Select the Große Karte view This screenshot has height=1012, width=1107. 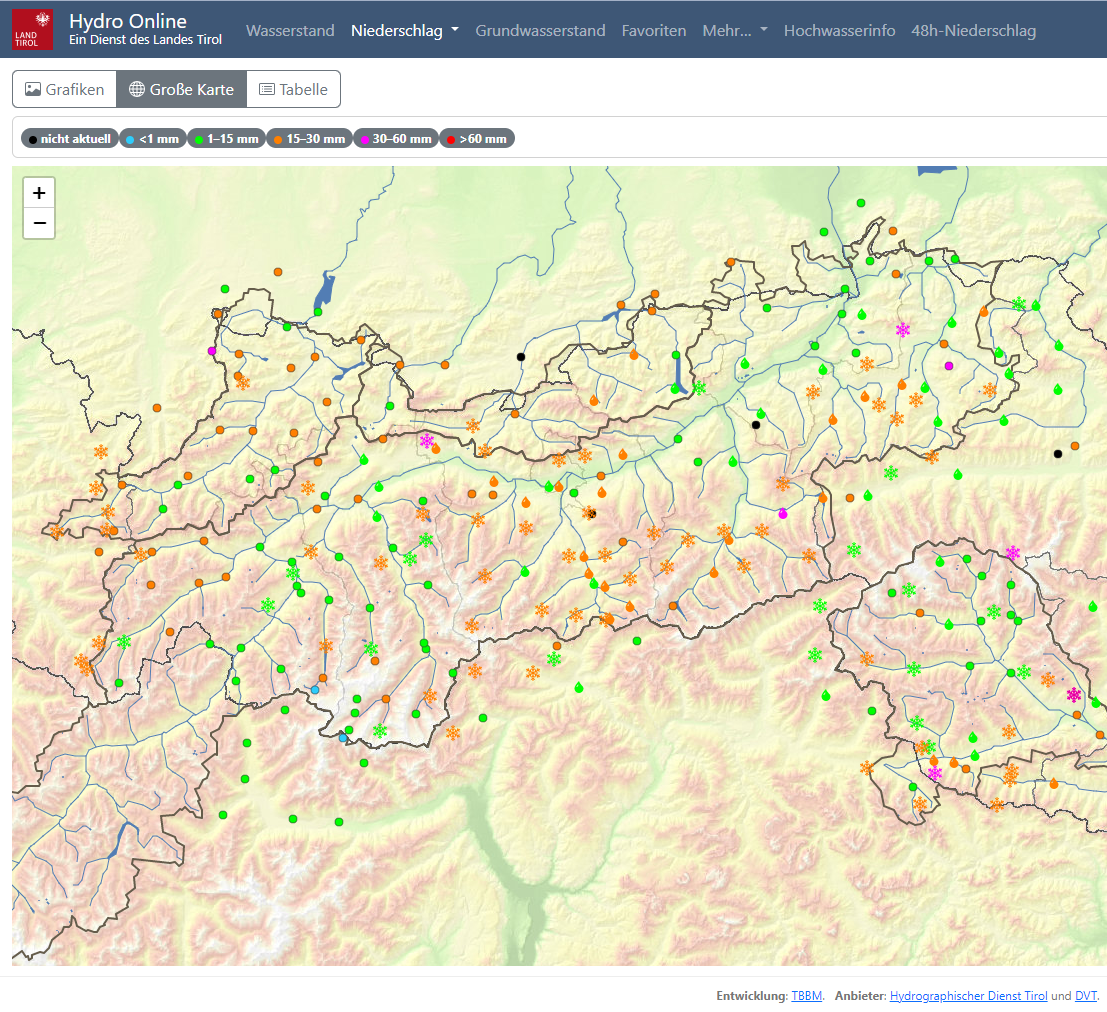pyautogui.click(x=181, y=89)
